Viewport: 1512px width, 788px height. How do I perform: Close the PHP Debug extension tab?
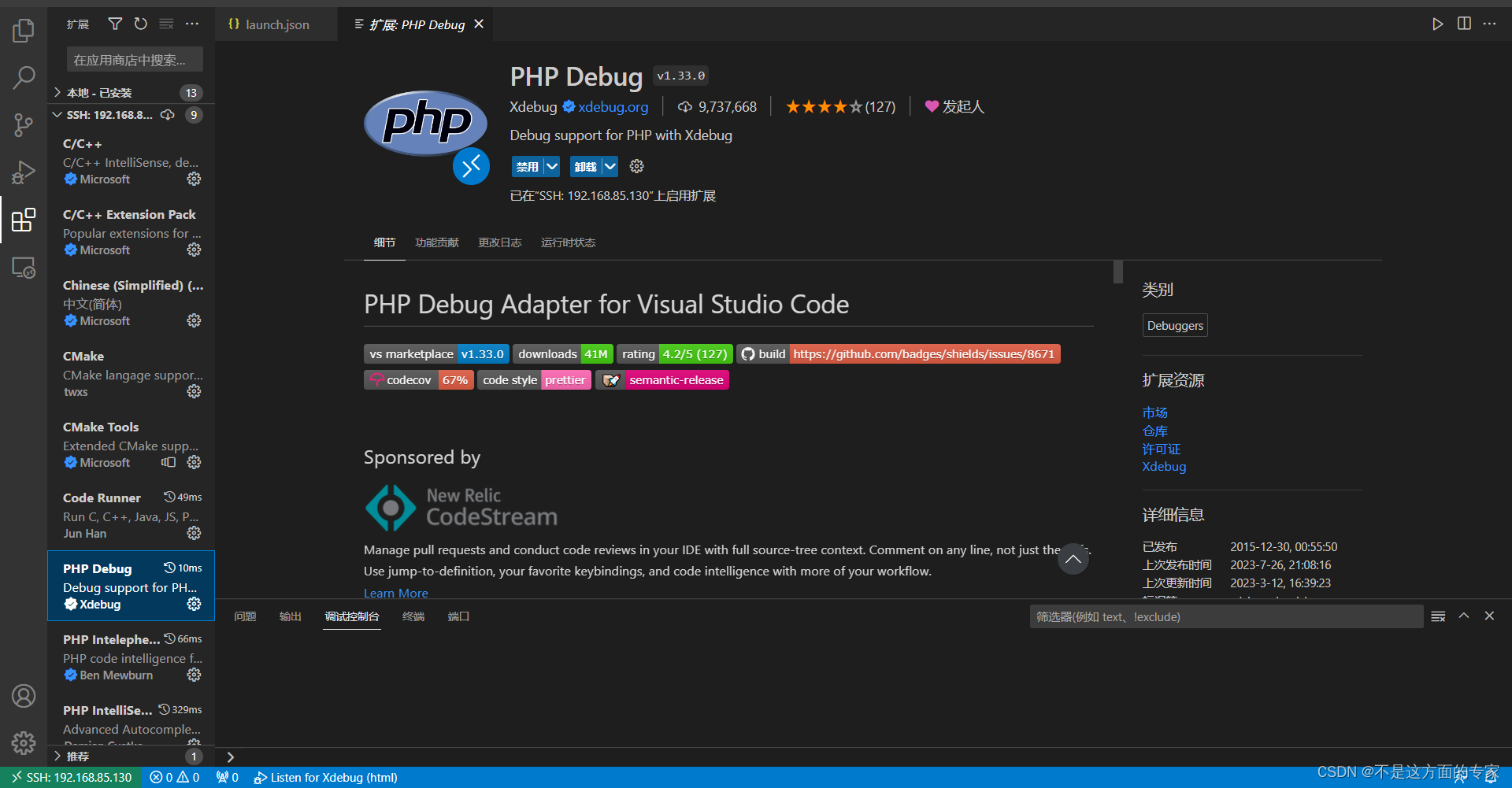479,24
